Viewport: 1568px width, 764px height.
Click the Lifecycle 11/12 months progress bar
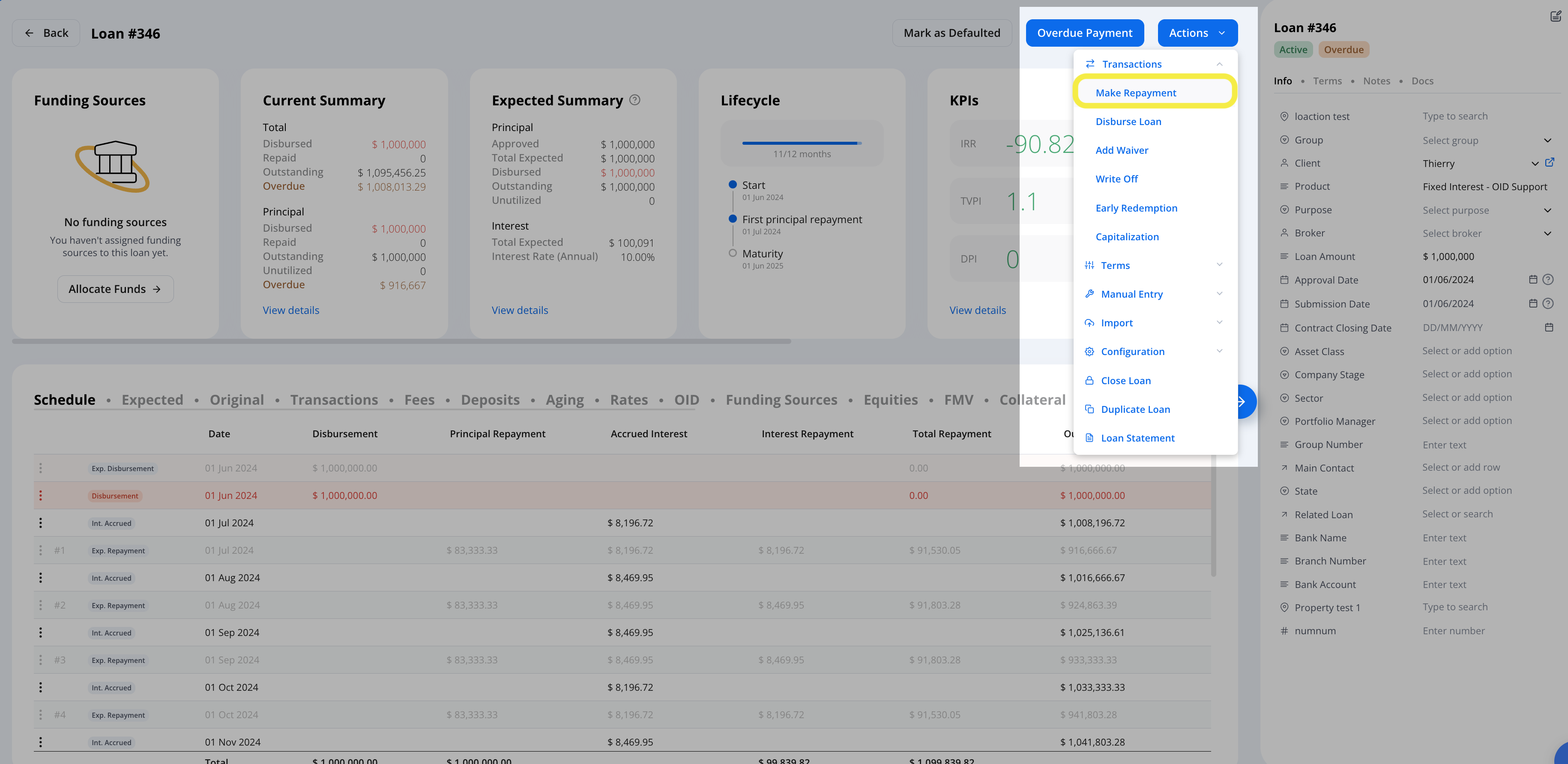point(802,143)
